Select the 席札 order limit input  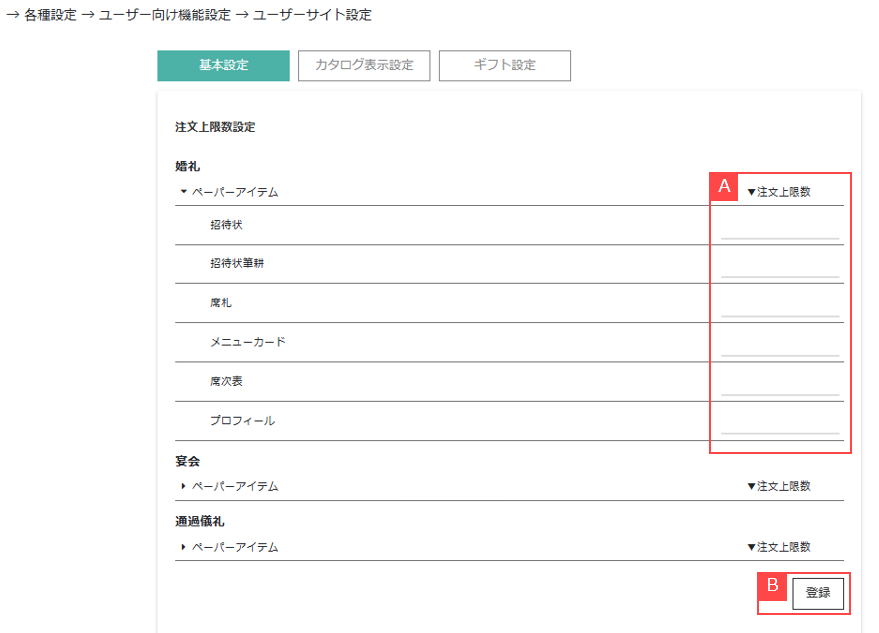(x=779, y=306)
